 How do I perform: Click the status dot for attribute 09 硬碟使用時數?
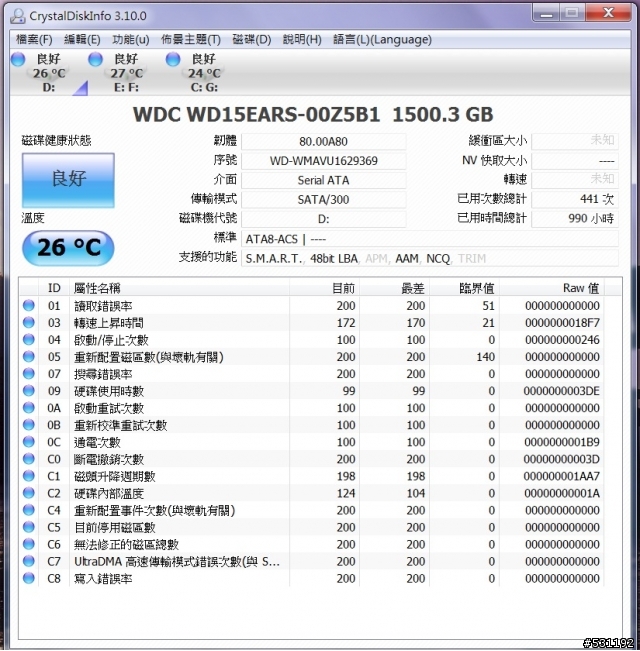[29, 391]
